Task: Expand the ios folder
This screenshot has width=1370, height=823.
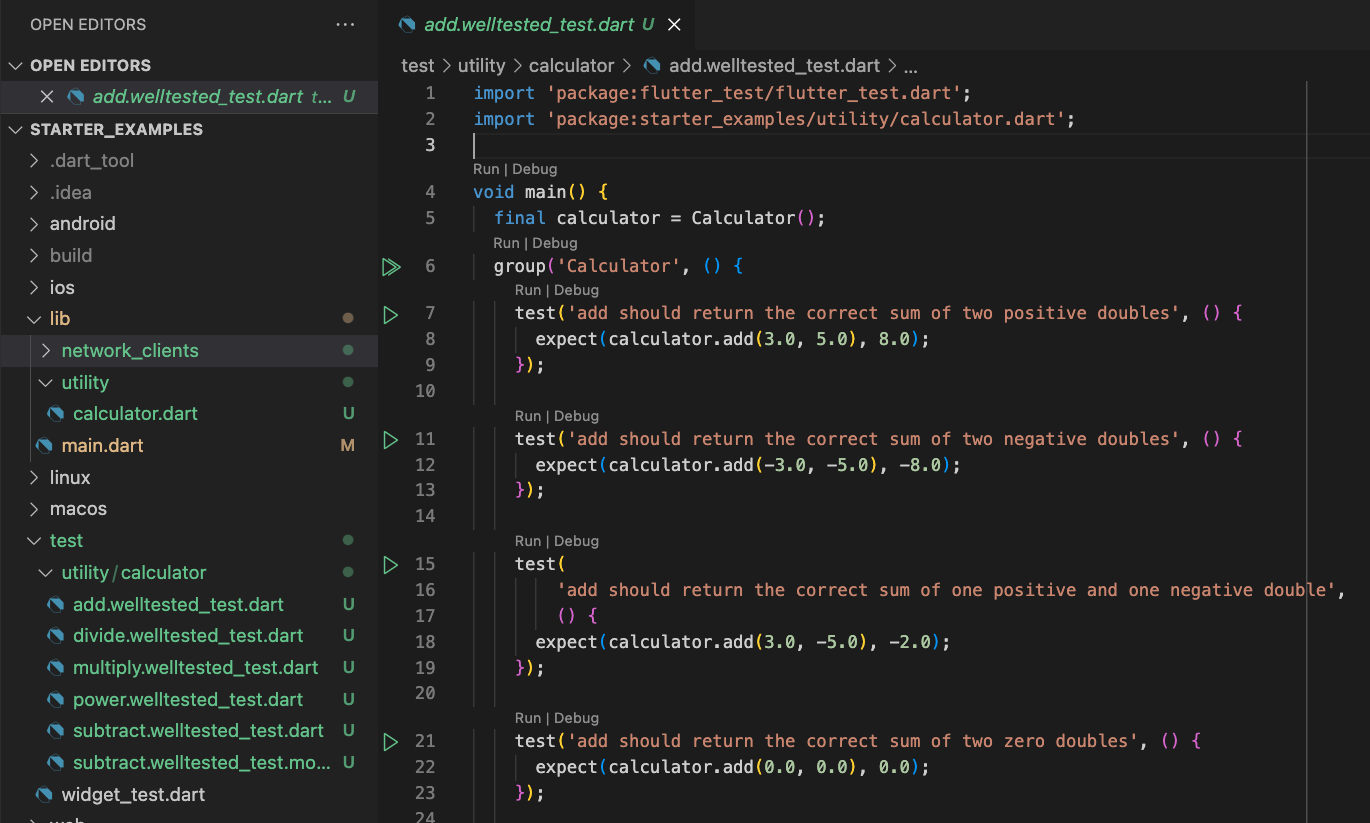Action: tap(35, 288)
